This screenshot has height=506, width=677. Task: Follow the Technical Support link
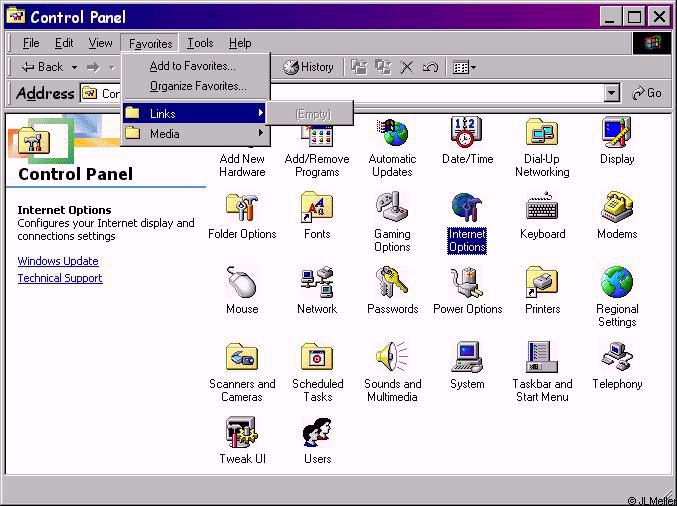pyautogui.click(x=60, y=278)
